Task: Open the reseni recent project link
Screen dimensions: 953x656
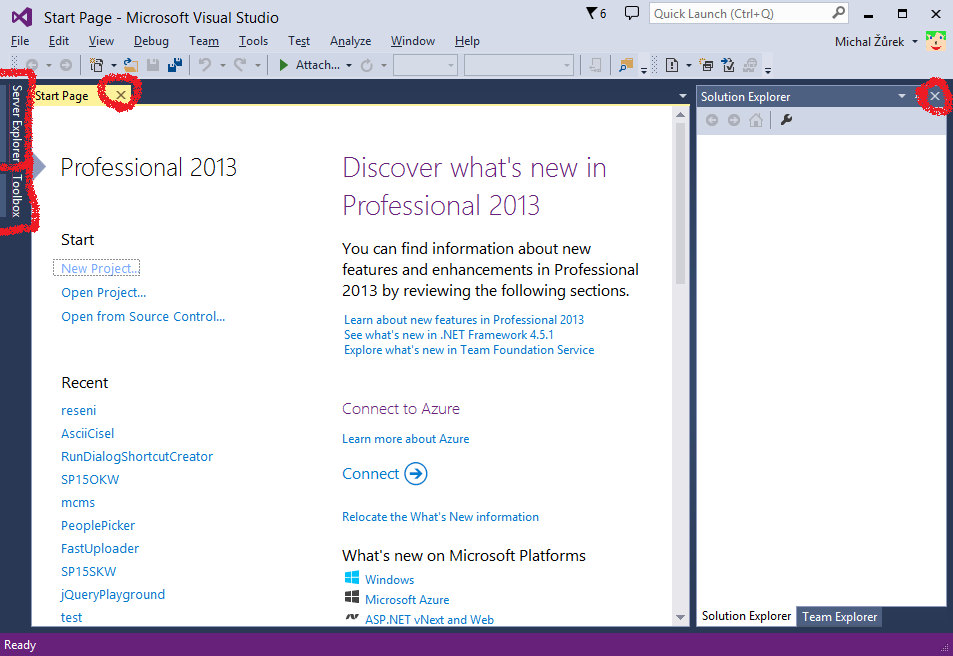Action: (78, 410)
